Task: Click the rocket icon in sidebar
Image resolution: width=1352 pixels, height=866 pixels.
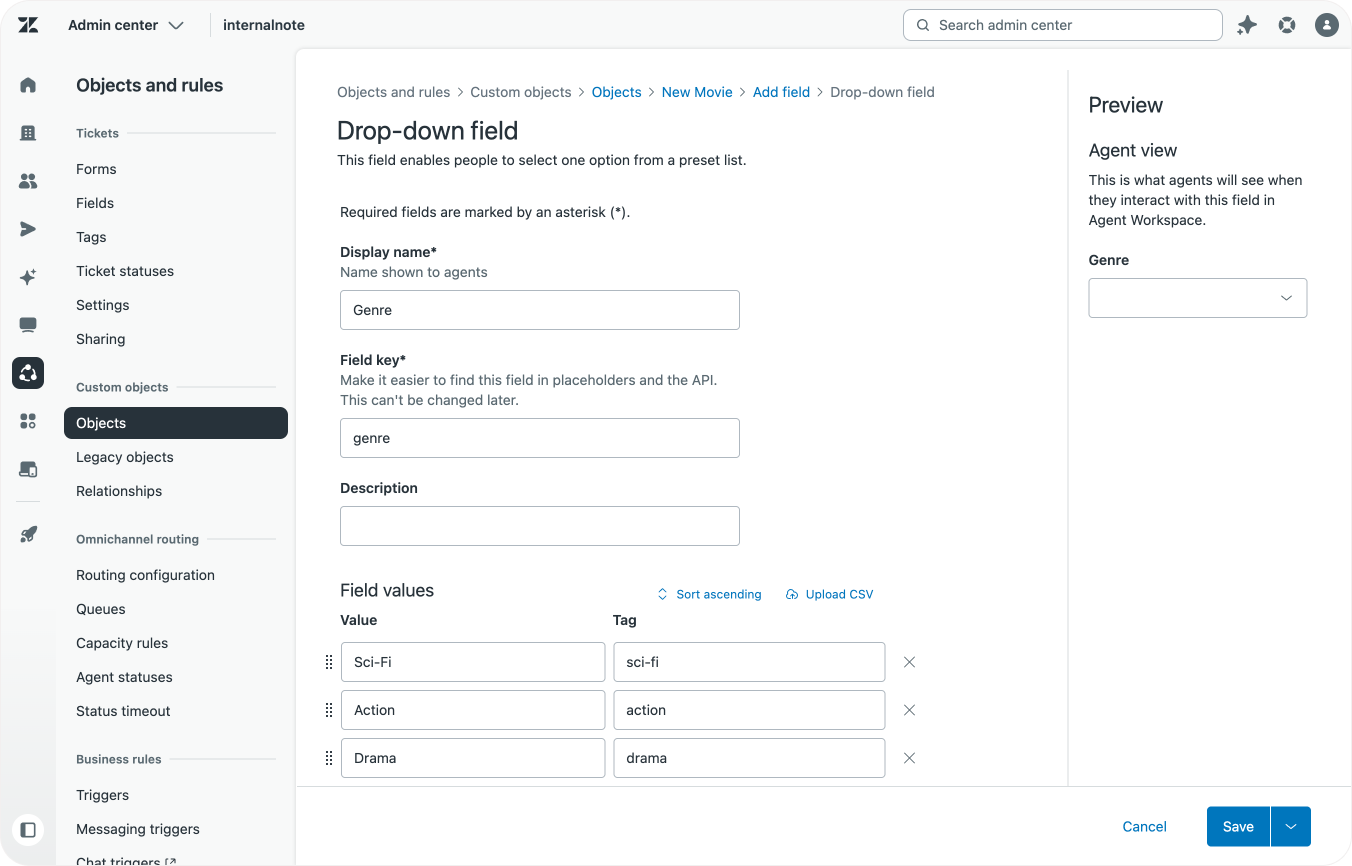Action: (x=28, y=534)
